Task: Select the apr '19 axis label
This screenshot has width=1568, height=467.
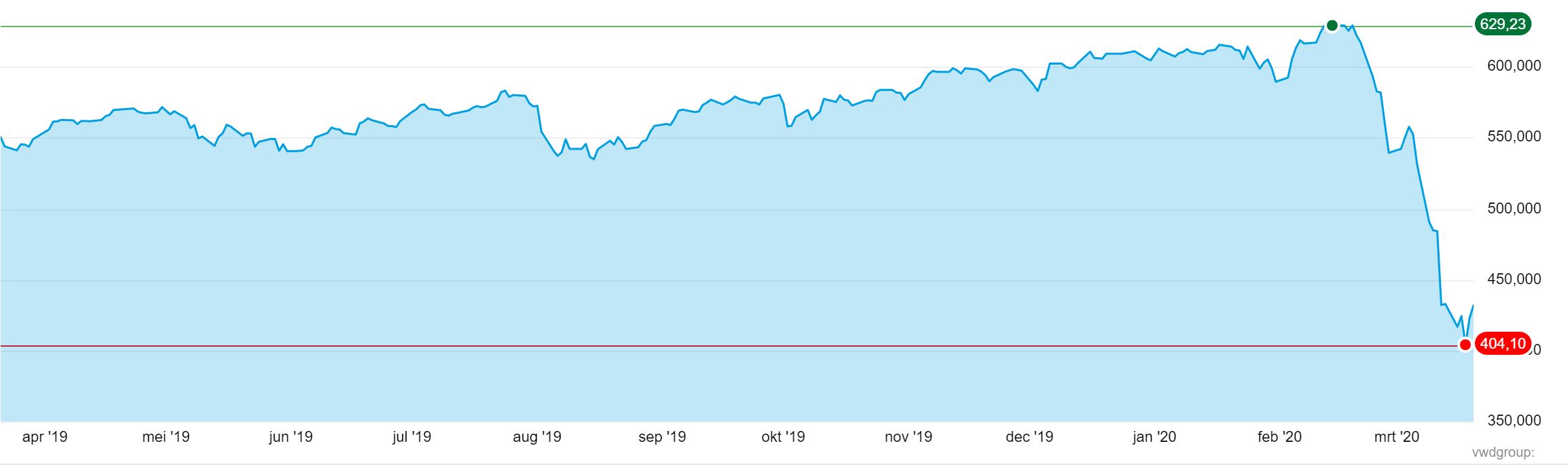Action: tap(45, 437)
